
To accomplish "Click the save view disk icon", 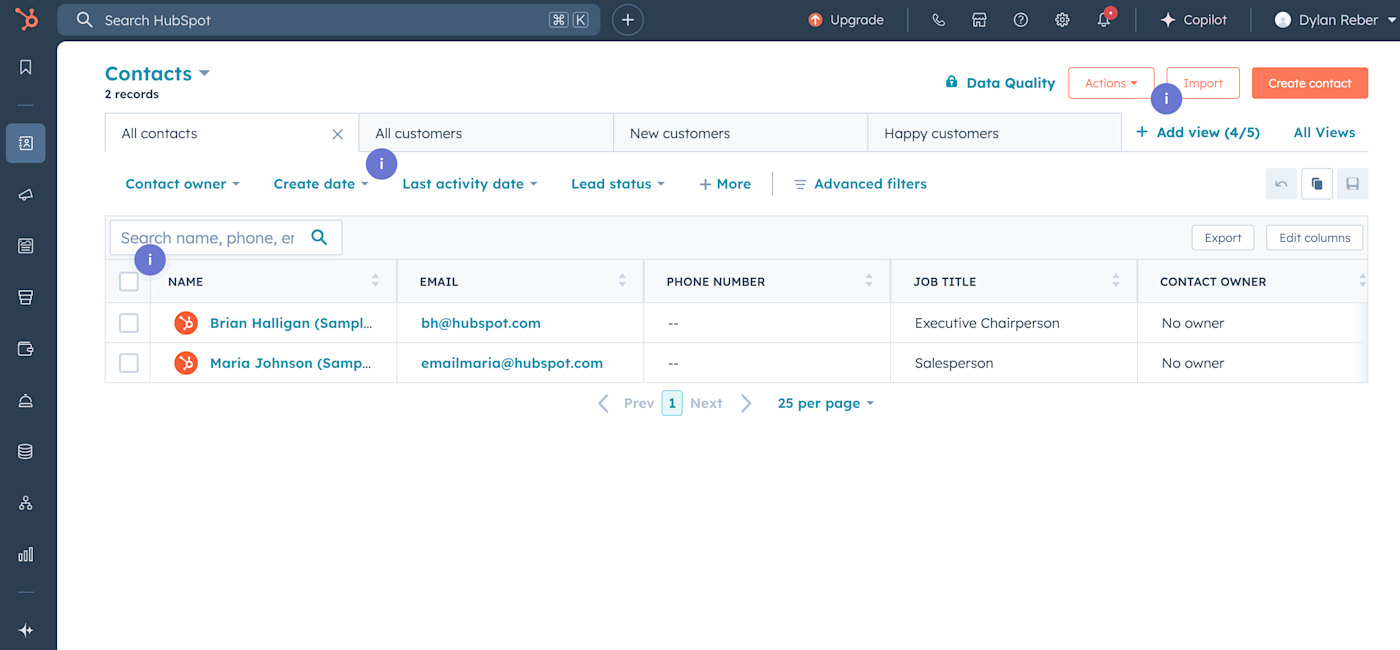I will [1352, 184].
